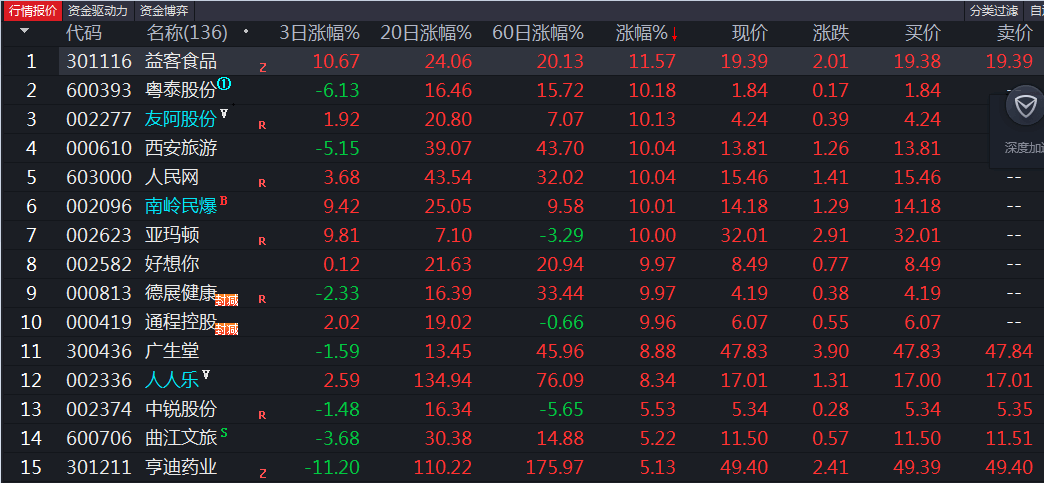The image size is (1044, 483).
Task: Switch to the 行情报价 tab
Action: coord(33,11)
